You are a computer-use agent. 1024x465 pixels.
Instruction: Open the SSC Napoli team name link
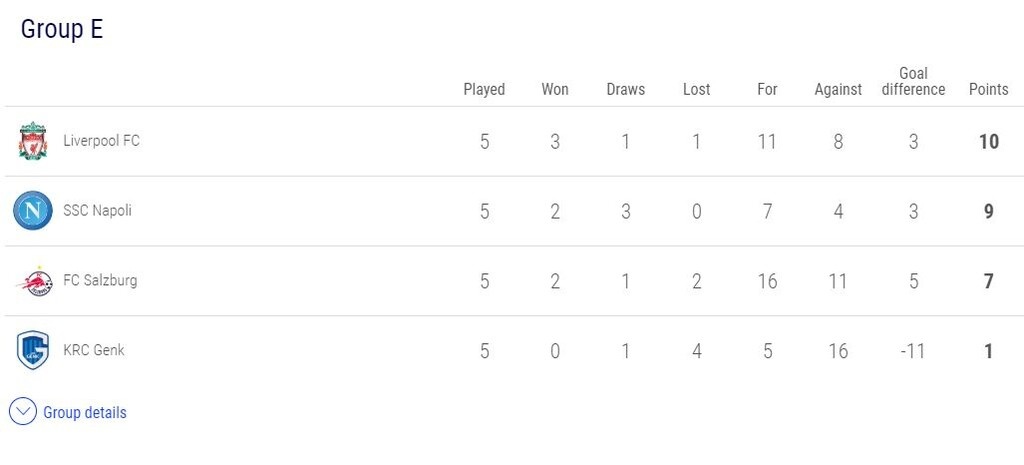click(x=97, y=211)
